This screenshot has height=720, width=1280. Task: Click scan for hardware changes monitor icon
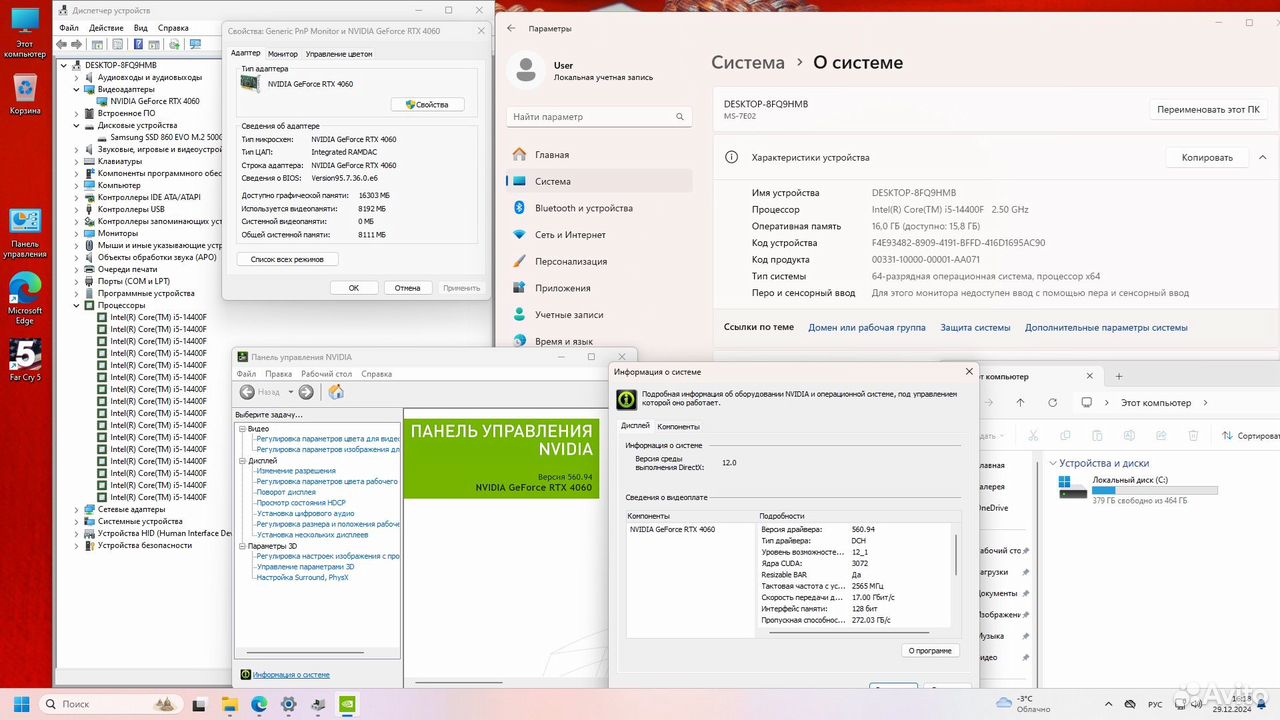click(195, 44)
